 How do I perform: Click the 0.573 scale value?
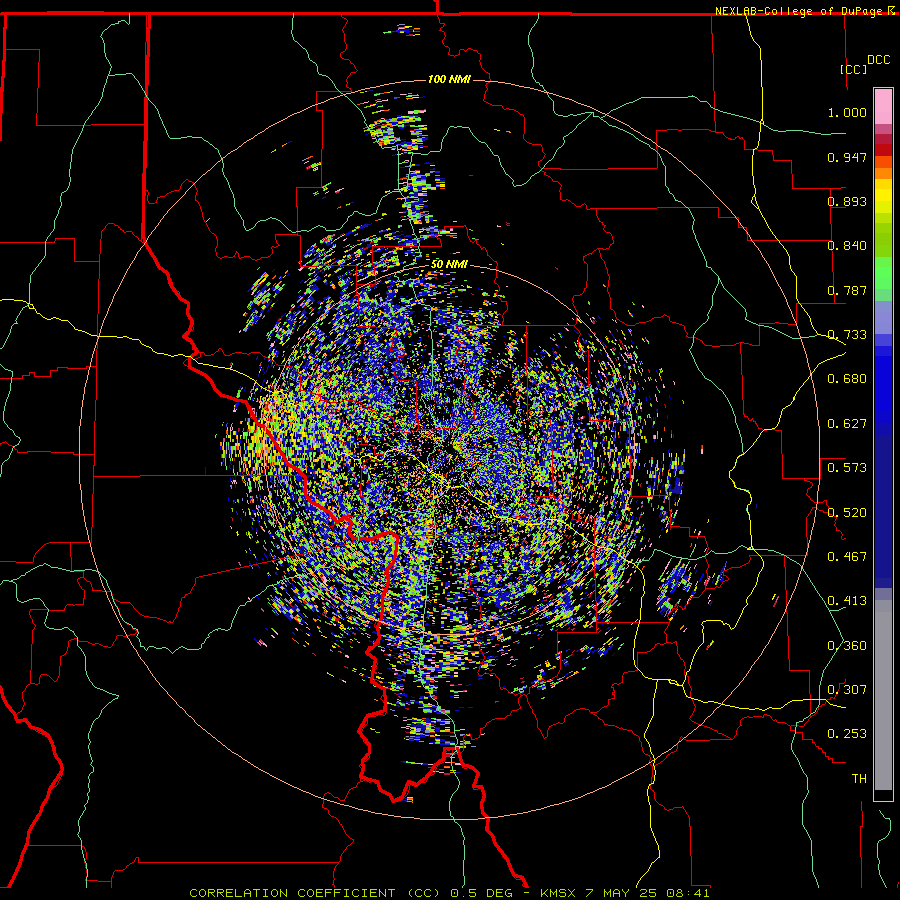click(847, 468)
